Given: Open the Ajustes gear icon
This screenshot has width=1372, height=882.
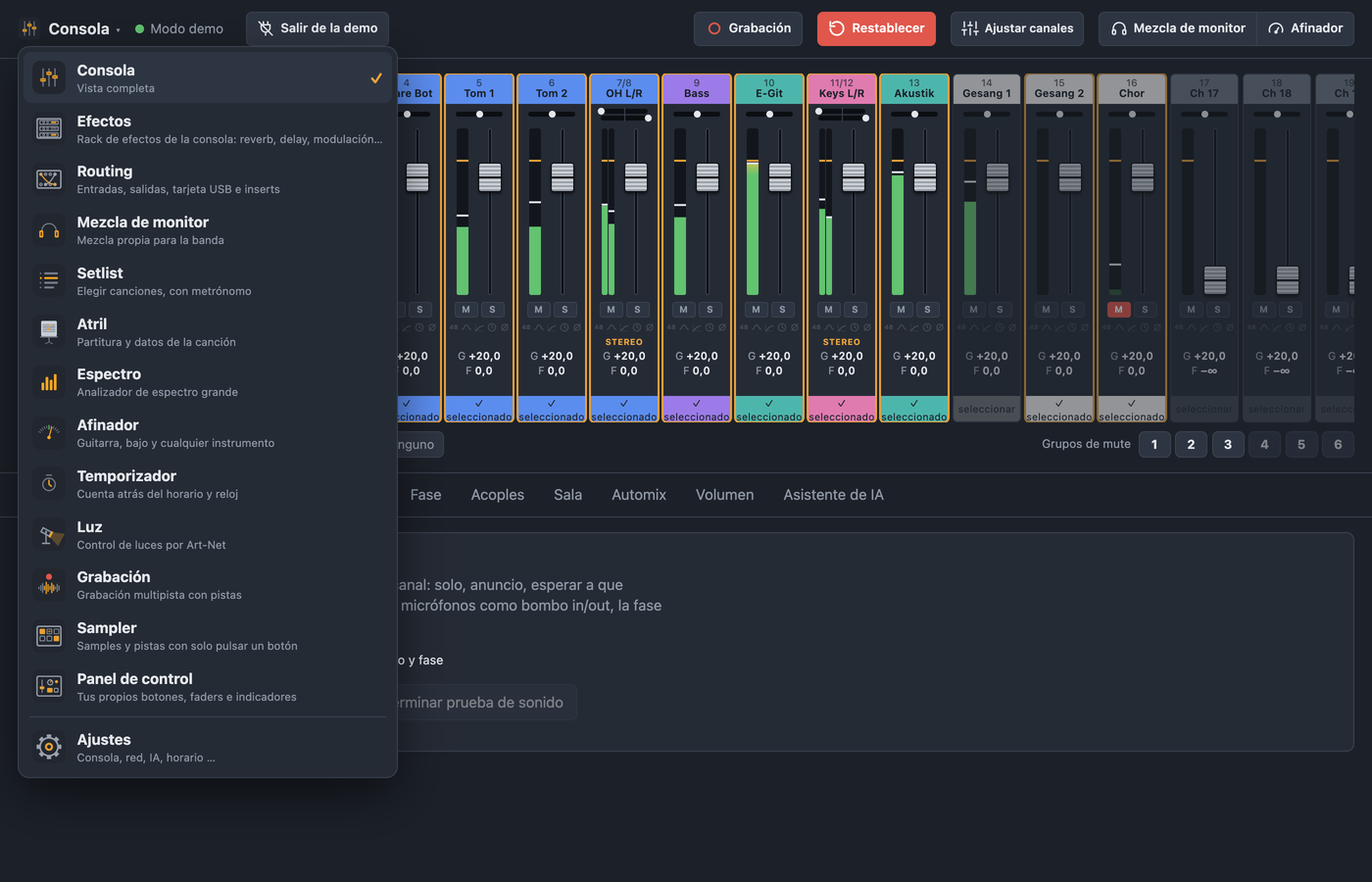Looking at the screenshot, I should tap(49, 748).
